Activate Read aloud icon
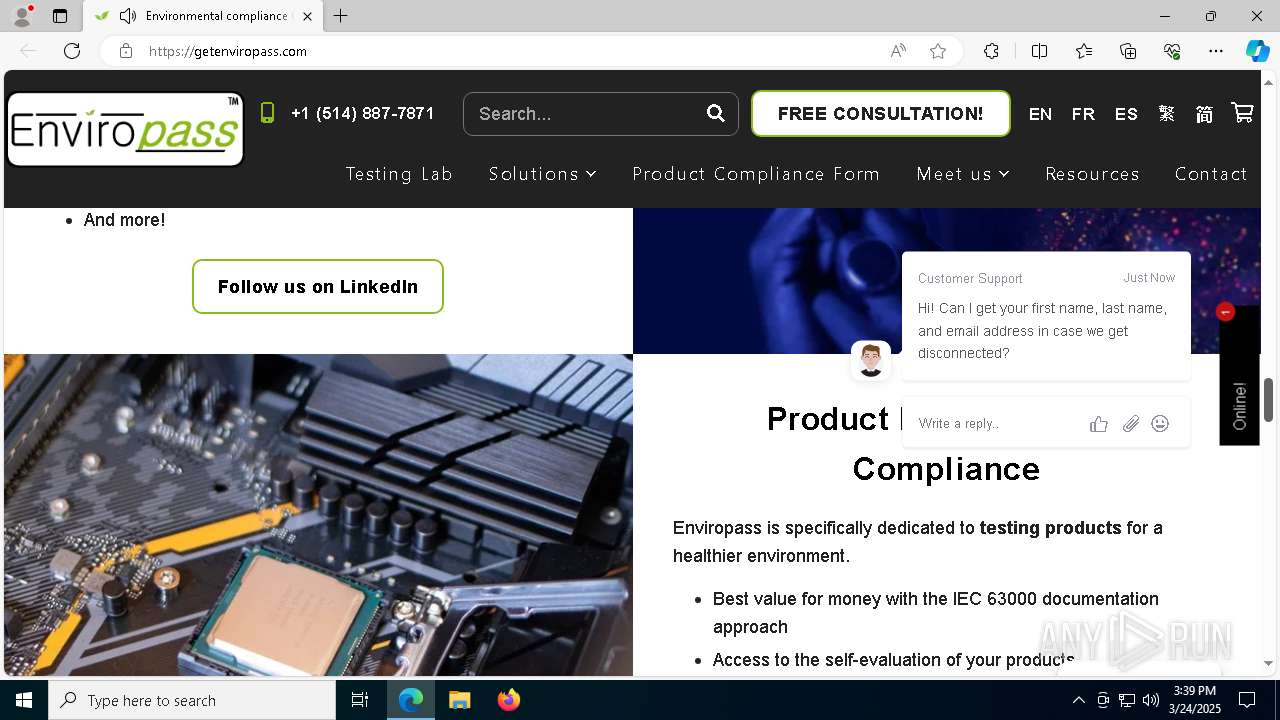Screen dimensions: 1280x720 coord(898,51)
